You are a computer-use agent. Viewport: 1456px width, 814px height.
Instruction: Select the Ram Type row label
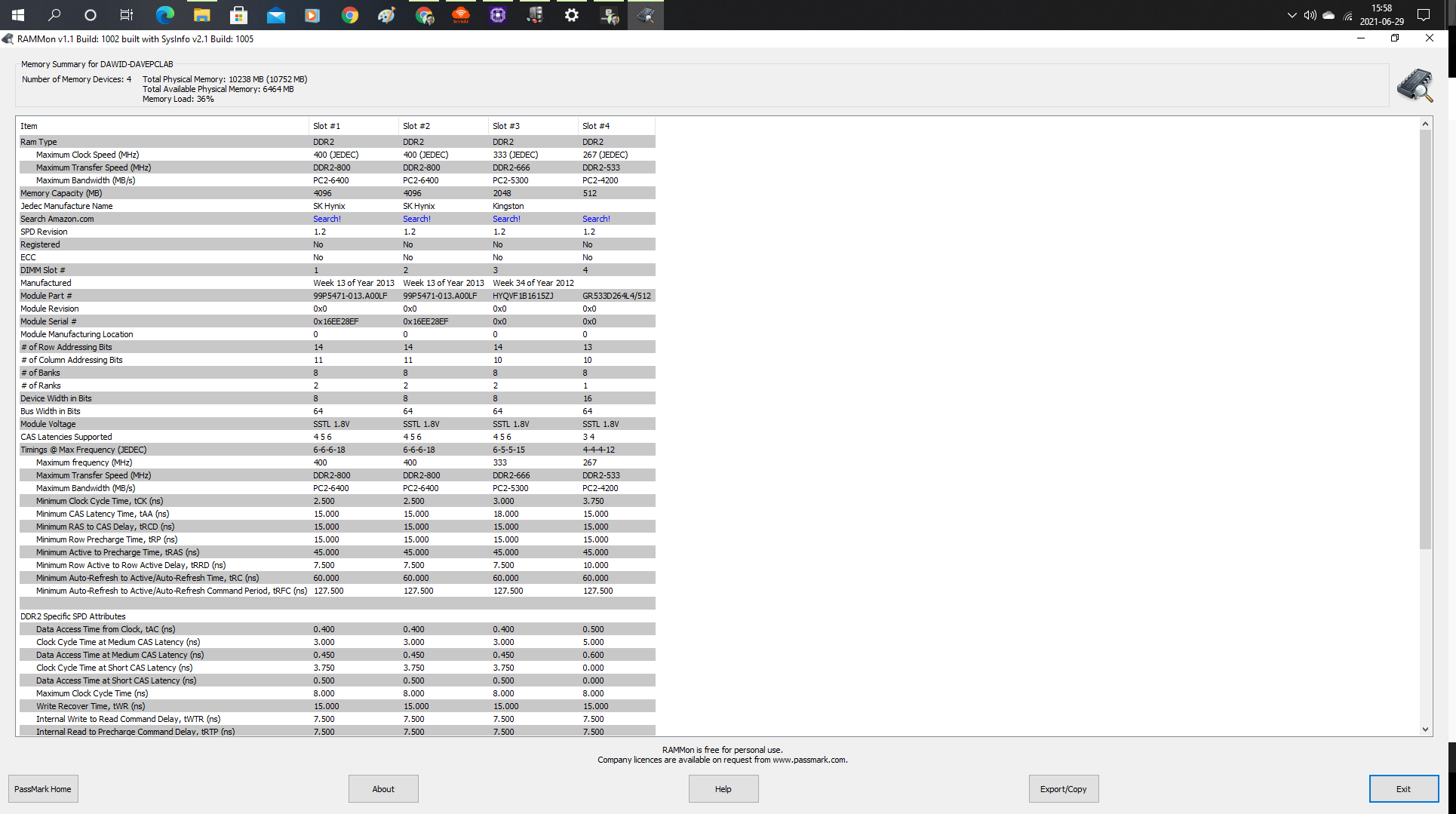click(38, 142)
